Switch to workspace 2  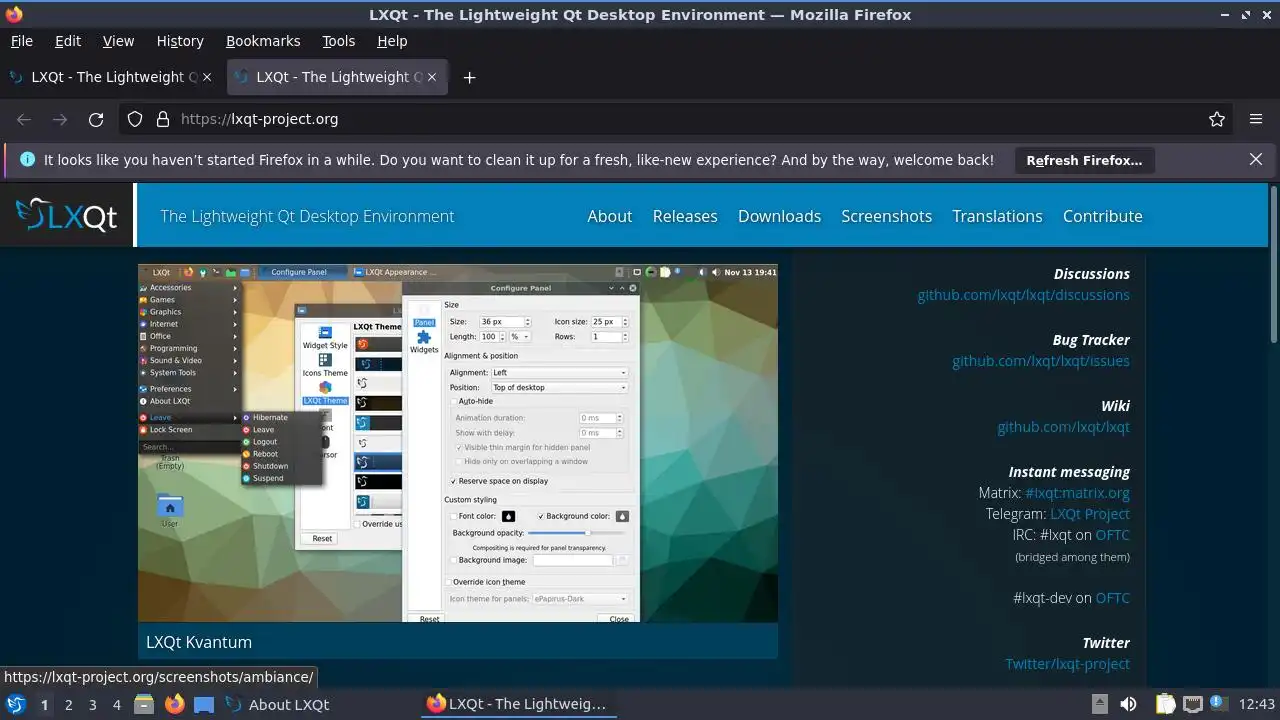pyautogui.click(x=68, y=704)
